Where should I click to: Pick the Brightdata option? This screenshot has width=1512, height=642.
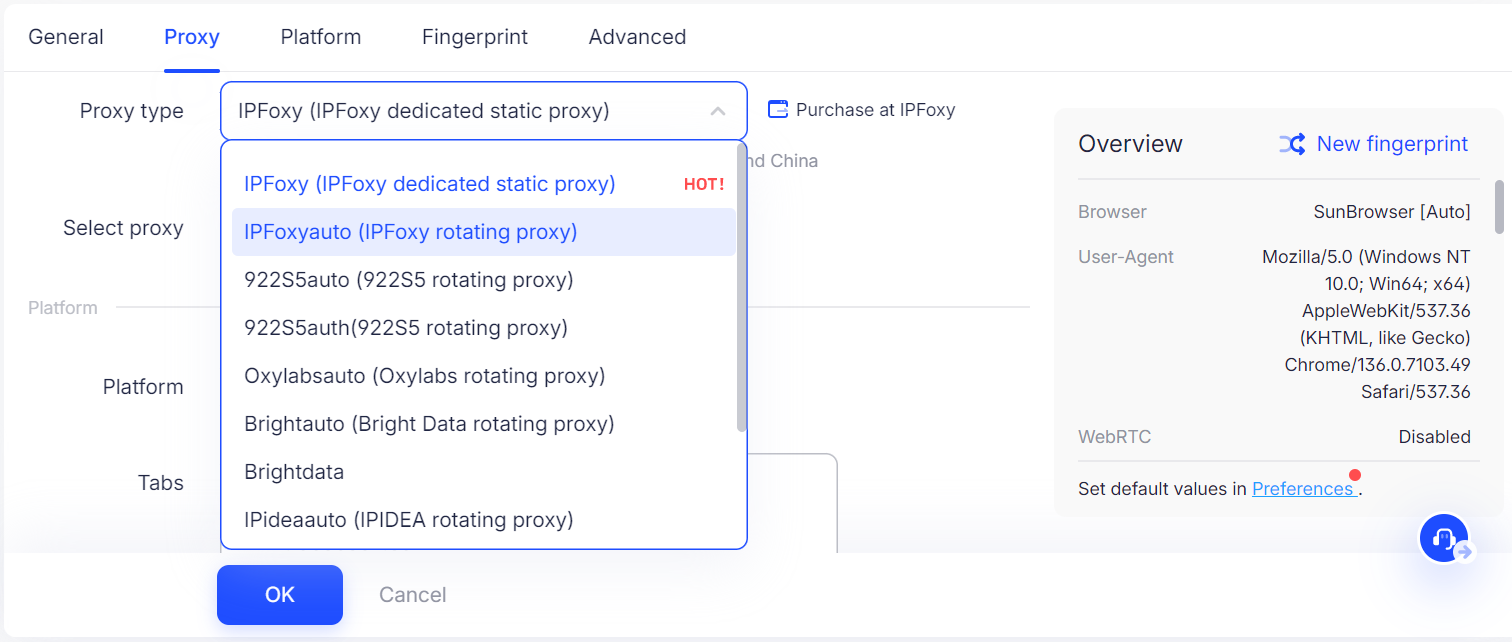tap(294, 472)
